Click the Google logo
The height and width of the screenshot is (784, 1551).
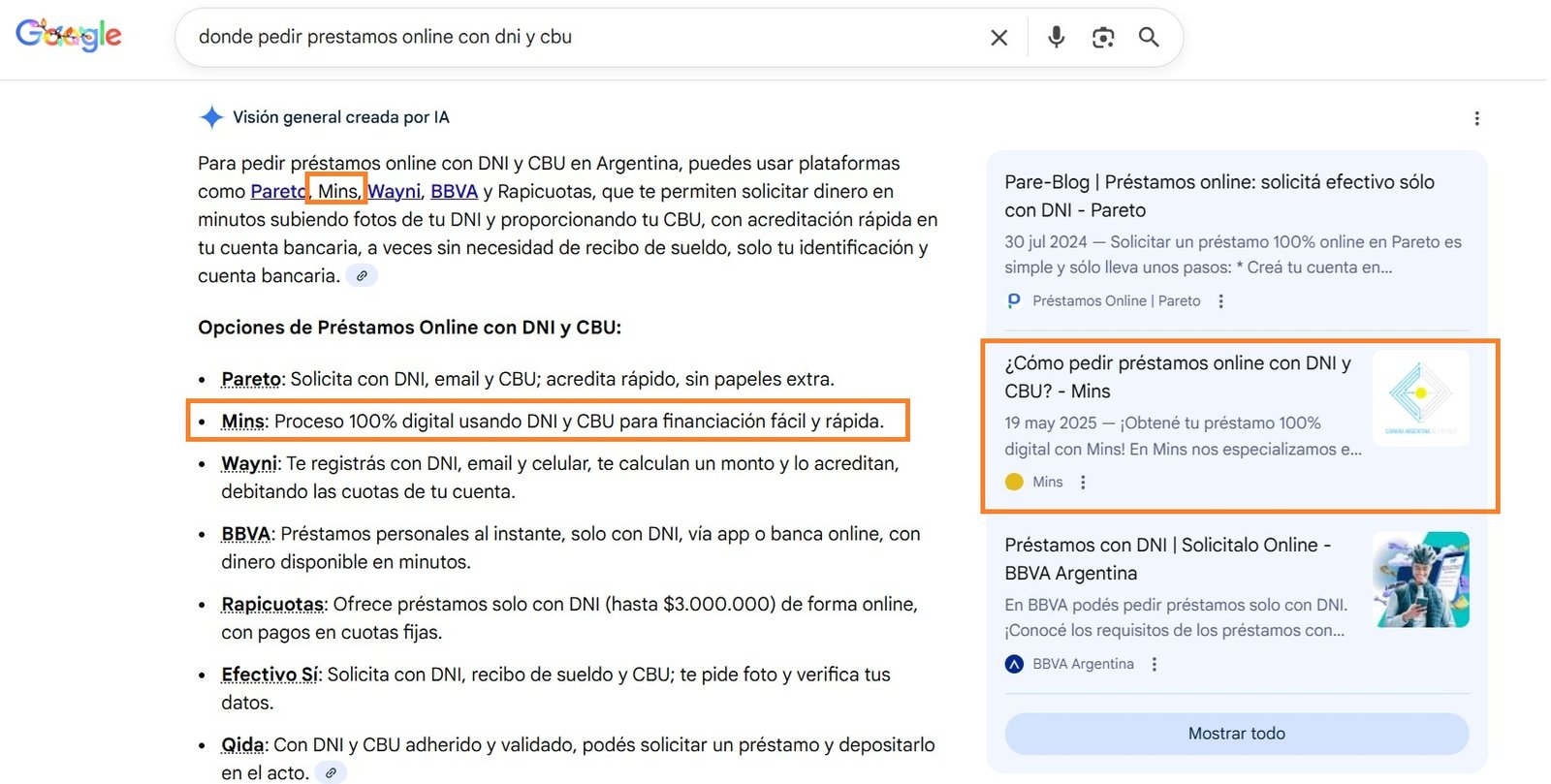tap(68, 36)
